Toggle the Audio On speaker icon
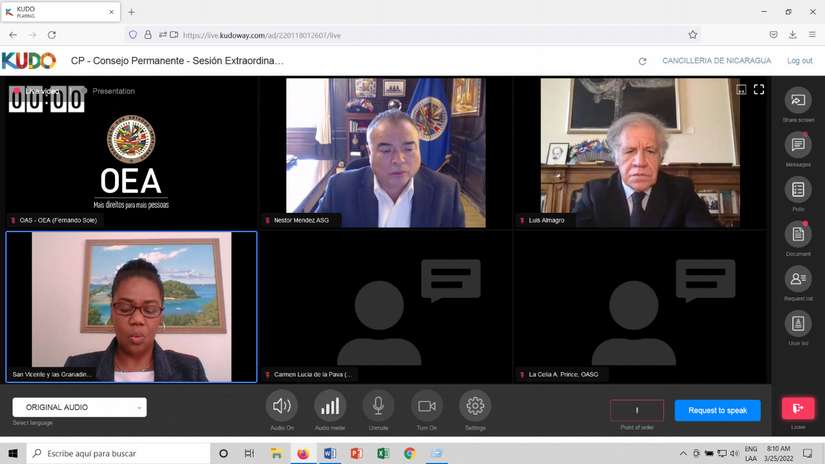 pos(281,406)
